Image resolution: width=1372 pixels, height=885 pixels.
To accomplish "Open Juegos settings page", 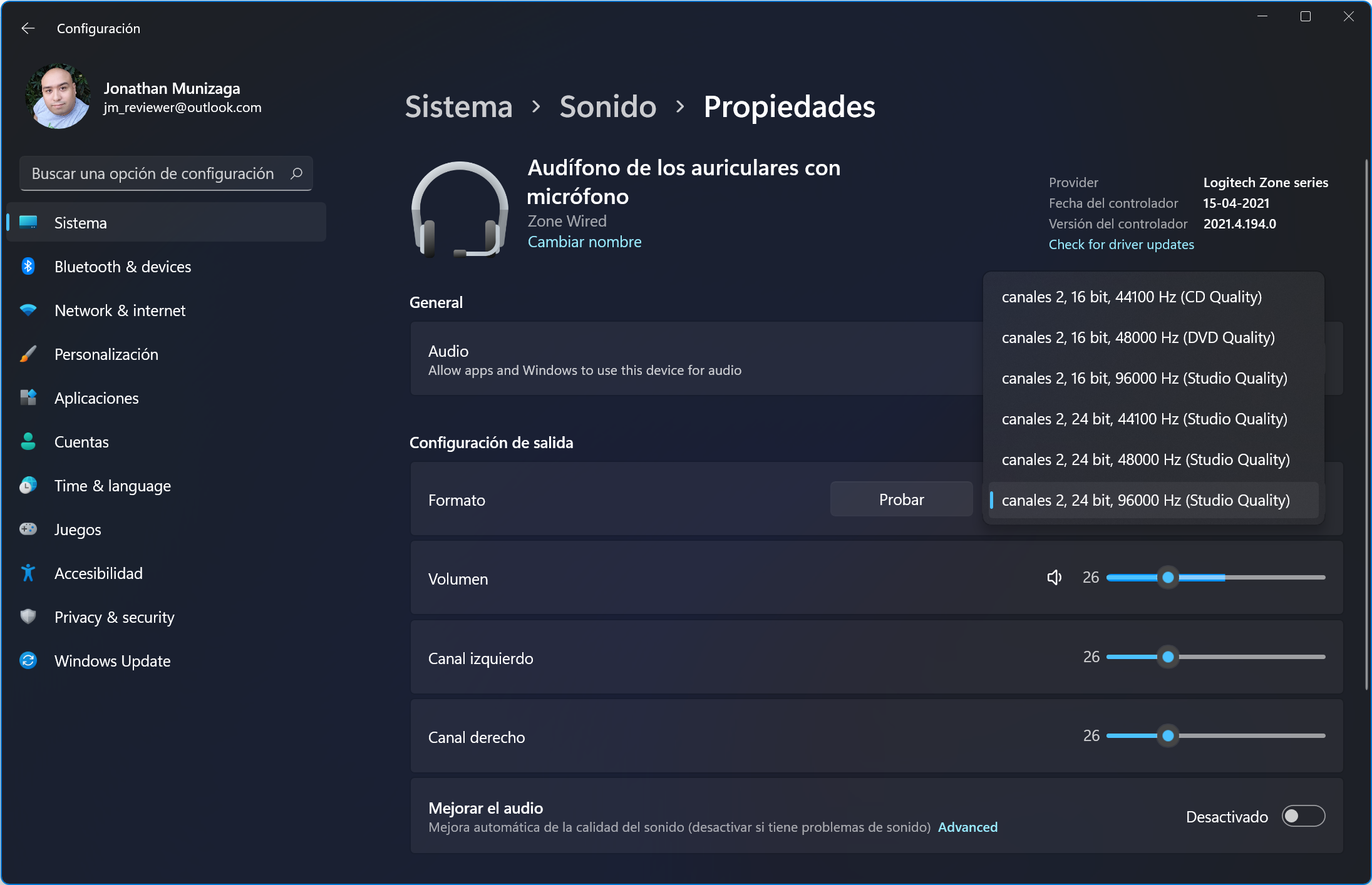I will (78, 529).
